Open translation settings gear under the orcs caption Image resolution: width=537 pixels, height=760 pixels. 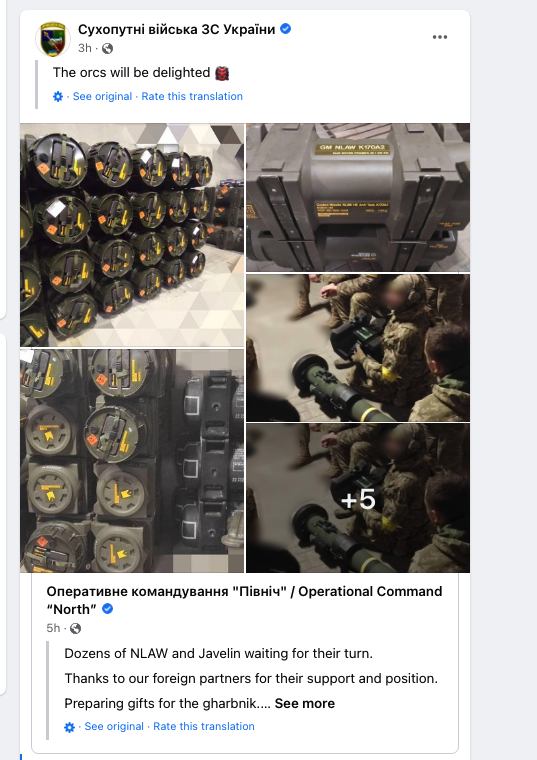coord(58,96)
